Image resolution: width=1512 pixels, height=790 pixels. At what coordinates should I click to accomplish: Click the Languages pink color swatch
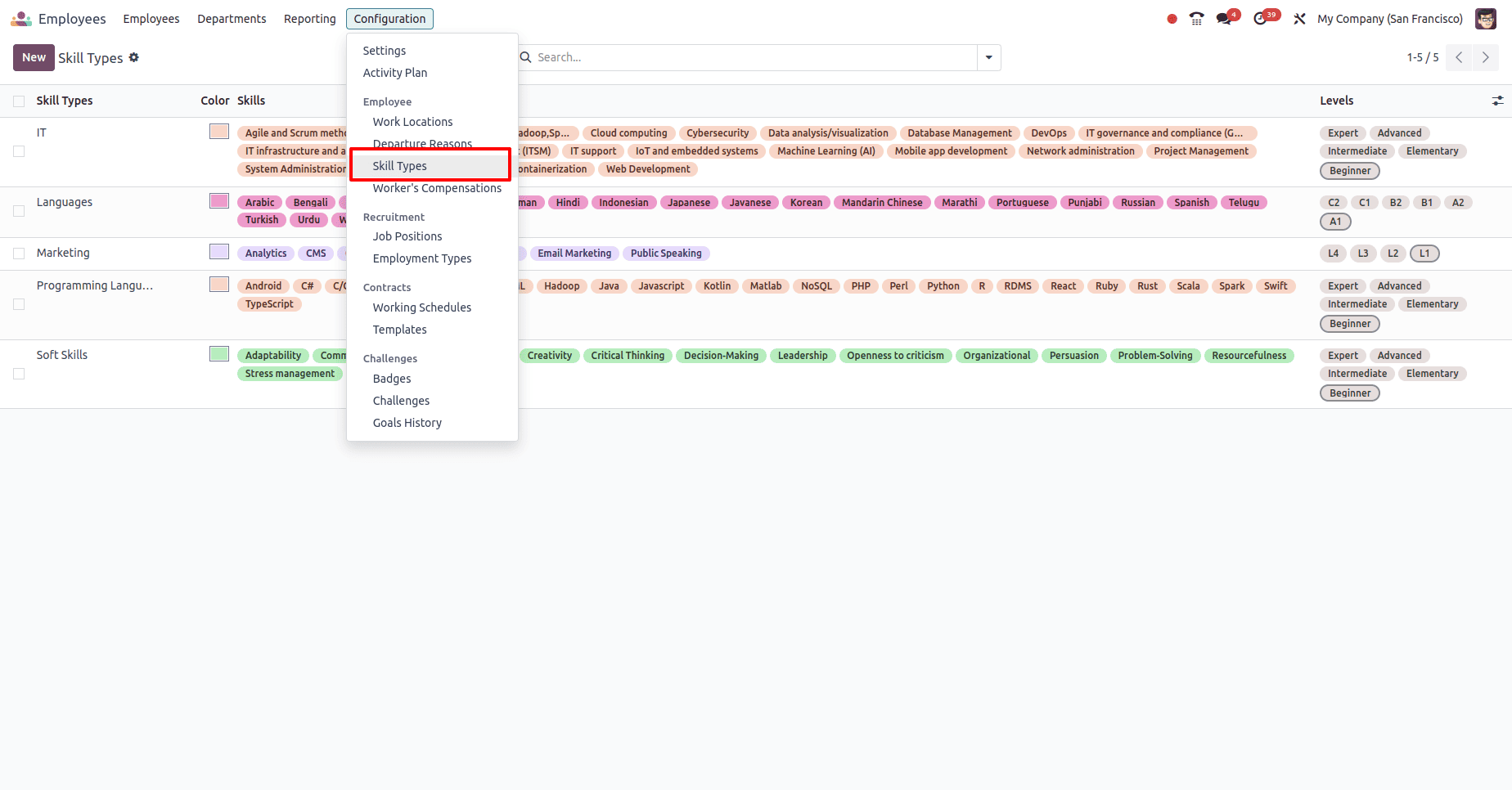pyautogui.click(x=219, y=201)
